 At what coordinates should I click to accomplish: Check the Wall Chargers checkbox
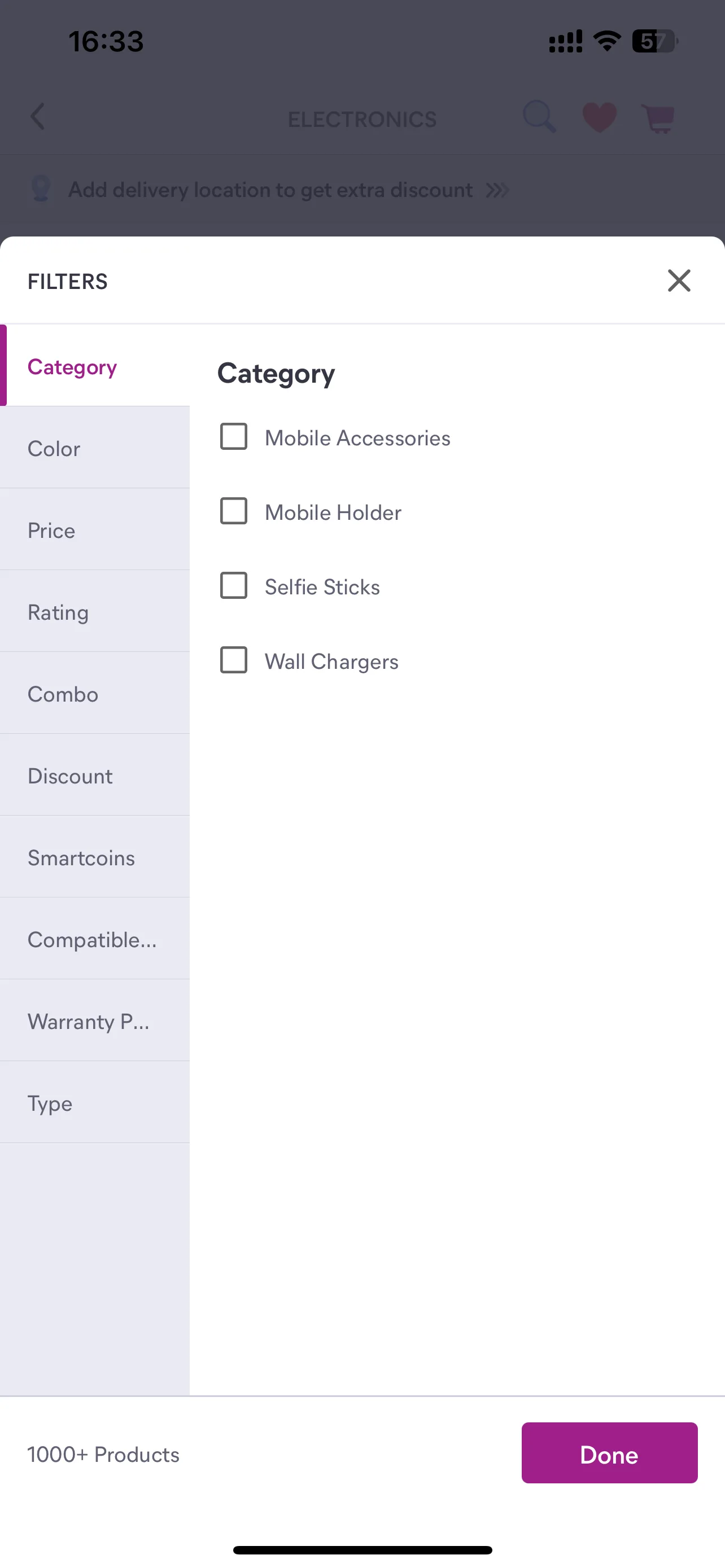[x=234, y=660]
